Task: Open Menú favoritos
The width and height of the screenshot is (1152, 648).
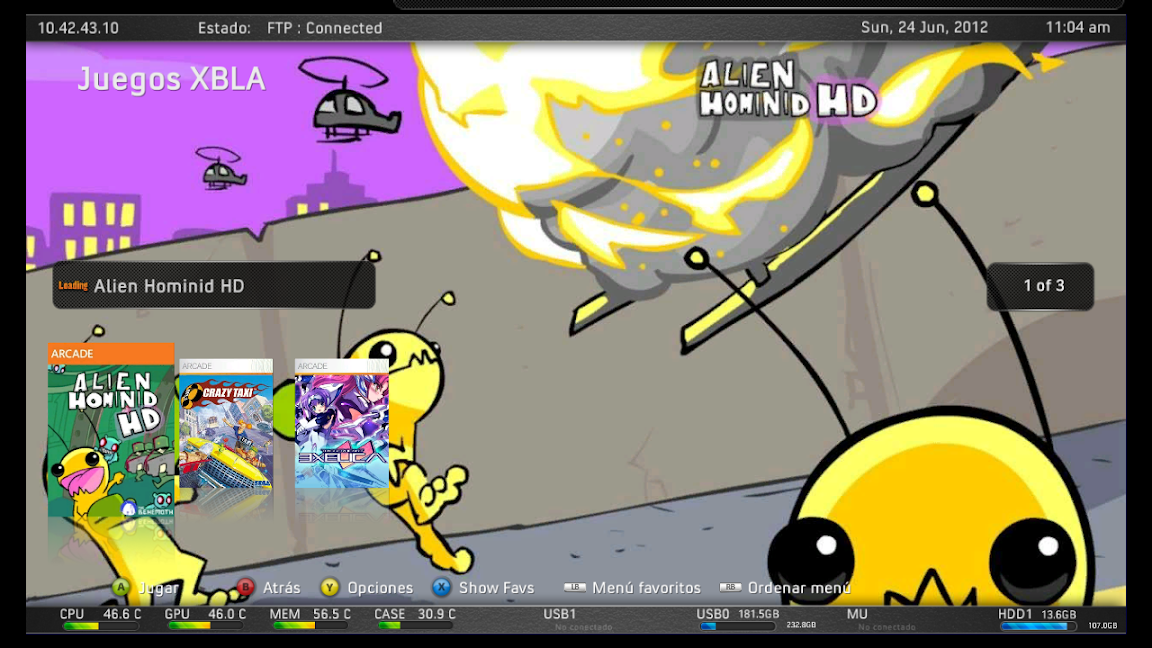Action: pyautogui.click(x=647, y=588)
